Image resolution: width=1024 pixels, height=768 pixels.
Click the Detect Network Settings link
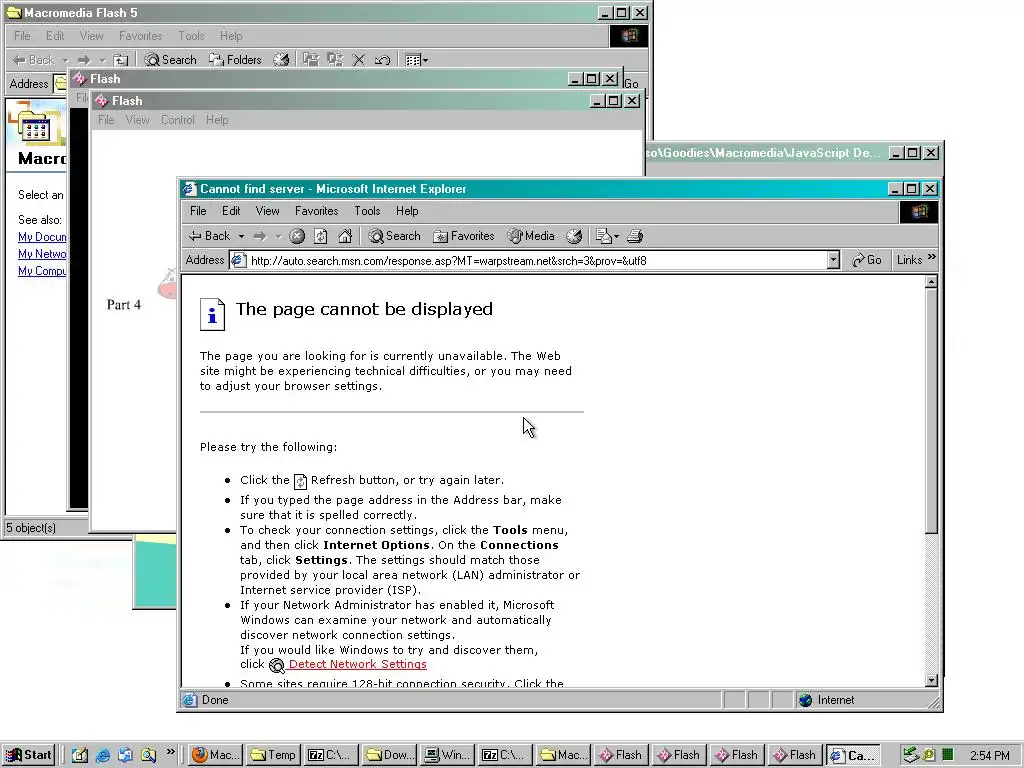pos(357,664)
